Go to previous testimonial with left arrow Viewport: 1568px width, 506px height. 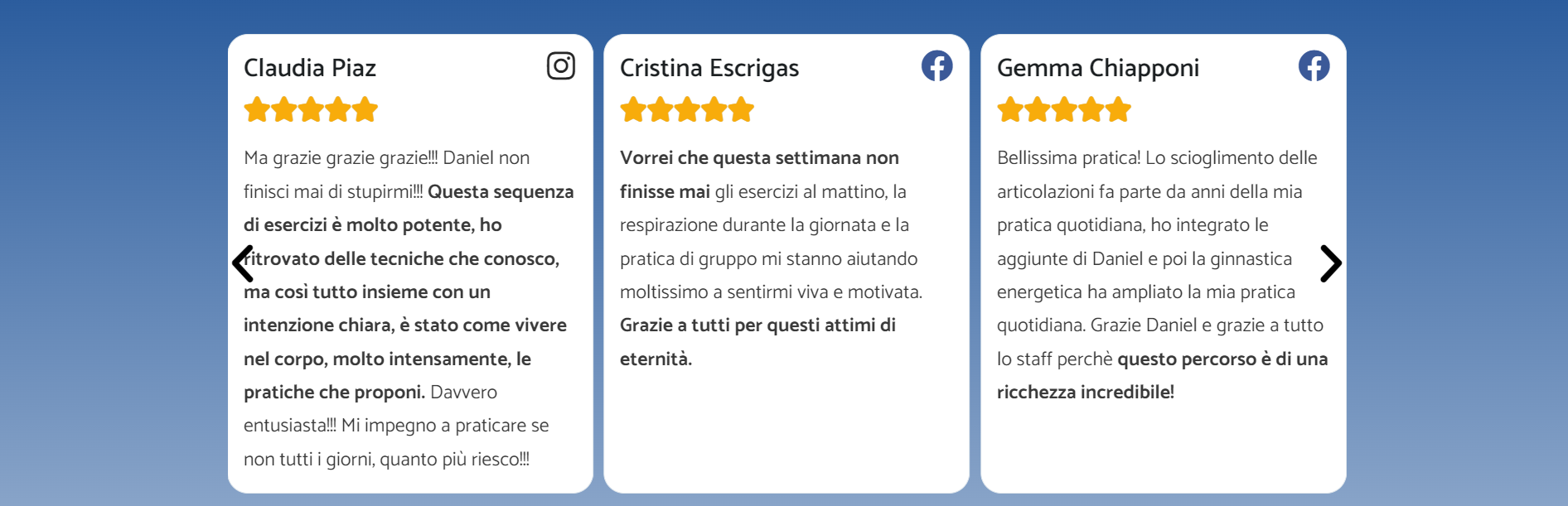[x=243, y=263]
